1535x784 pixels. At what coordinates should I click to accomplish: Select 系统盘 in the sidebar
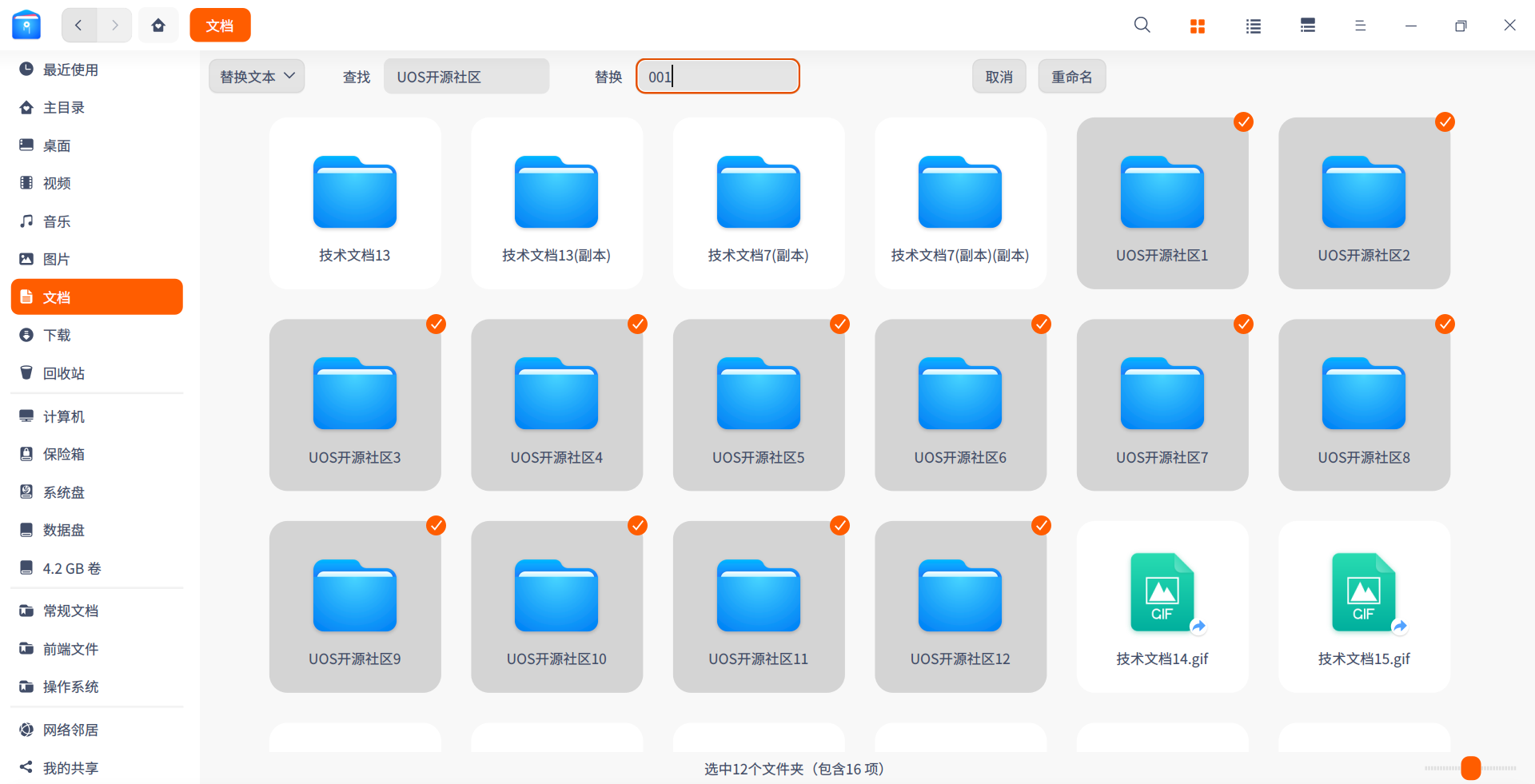(97, 492)
